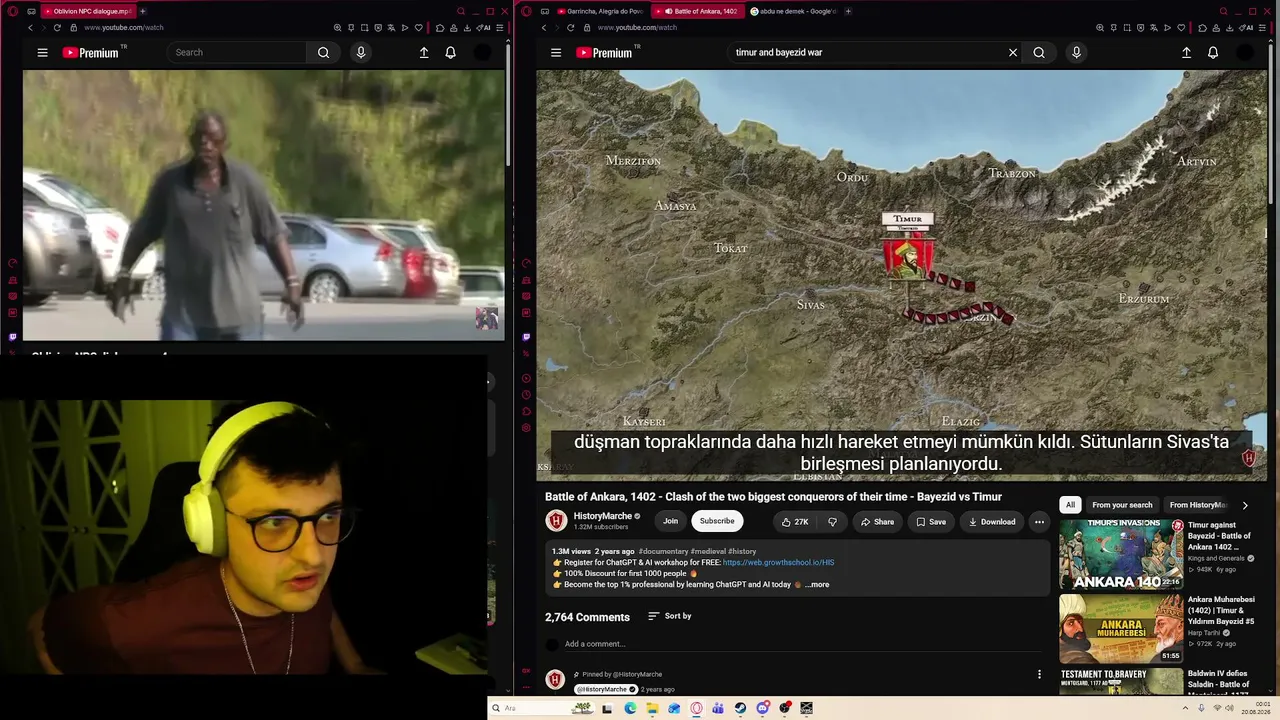Screen dimensions: 1280x720
Task: Select the 'Oblivion NPC dialogue' tab in left window
Action: click(87, 11)
